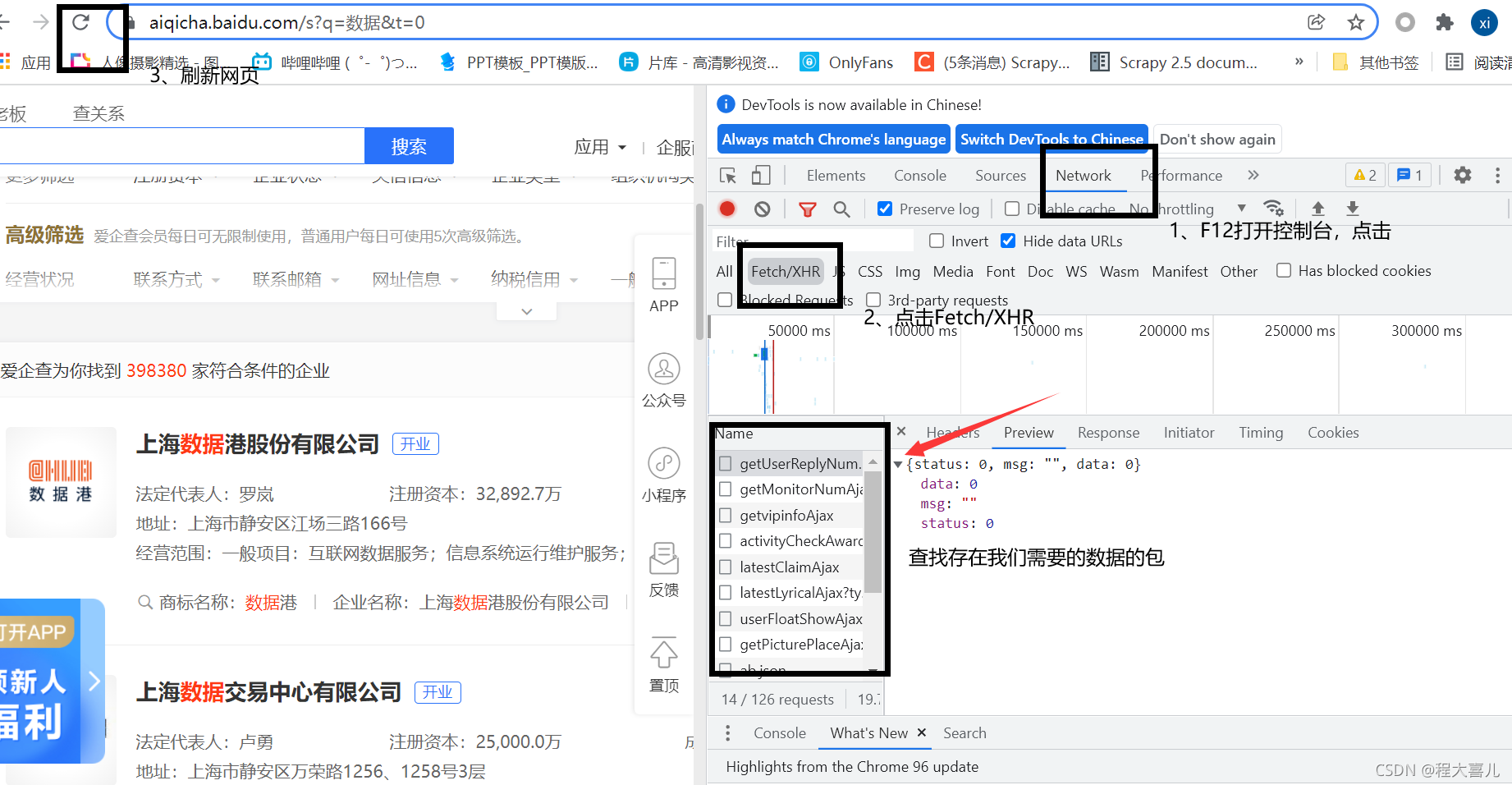Open the APP download sidebar icon
1512x785 pixels.
pos(664,285)
